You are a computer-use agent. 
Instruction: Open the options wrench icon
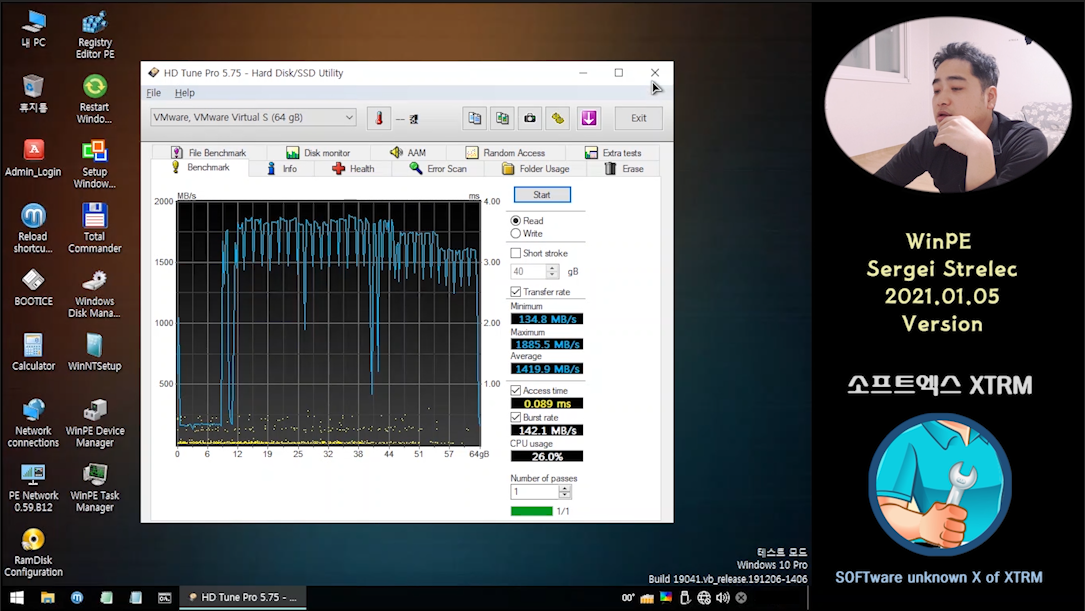click(x=558, y=118)
